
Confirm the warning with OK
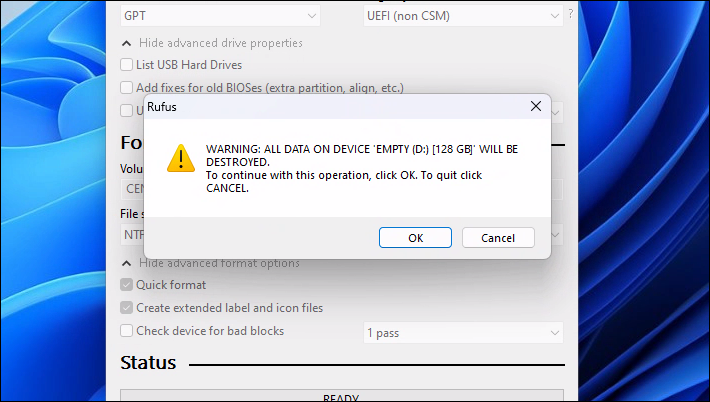(x=415, y=238)
